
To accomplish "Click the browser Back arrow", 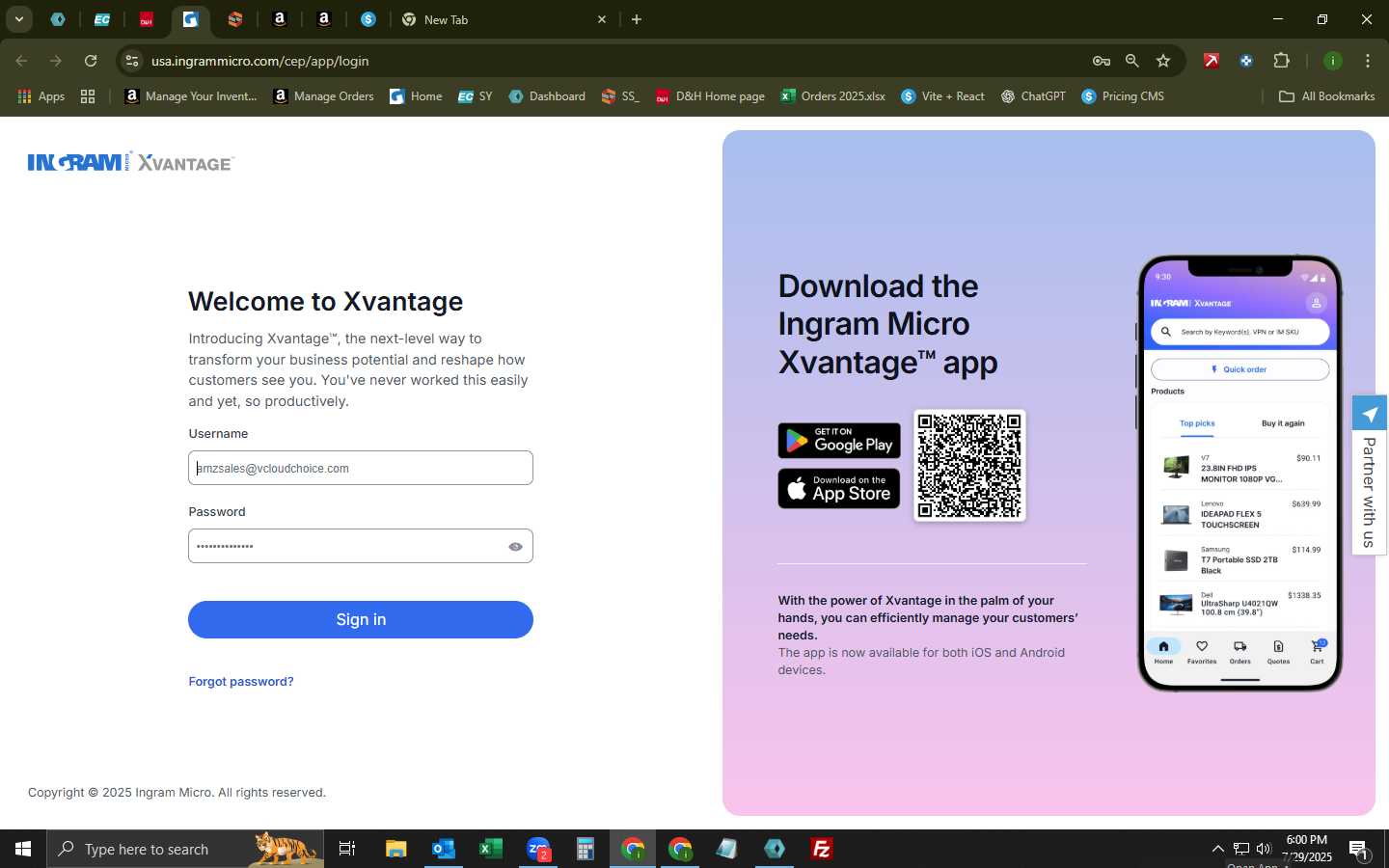I will click(21, 61).
